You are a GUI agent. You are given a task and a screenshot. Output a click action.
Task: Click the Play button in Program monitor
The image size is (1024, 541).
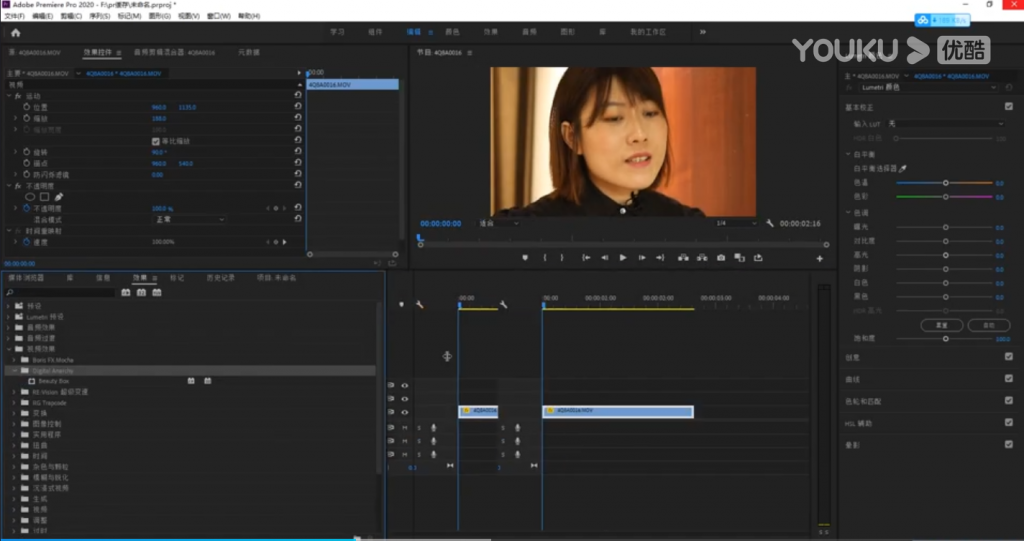622,258
